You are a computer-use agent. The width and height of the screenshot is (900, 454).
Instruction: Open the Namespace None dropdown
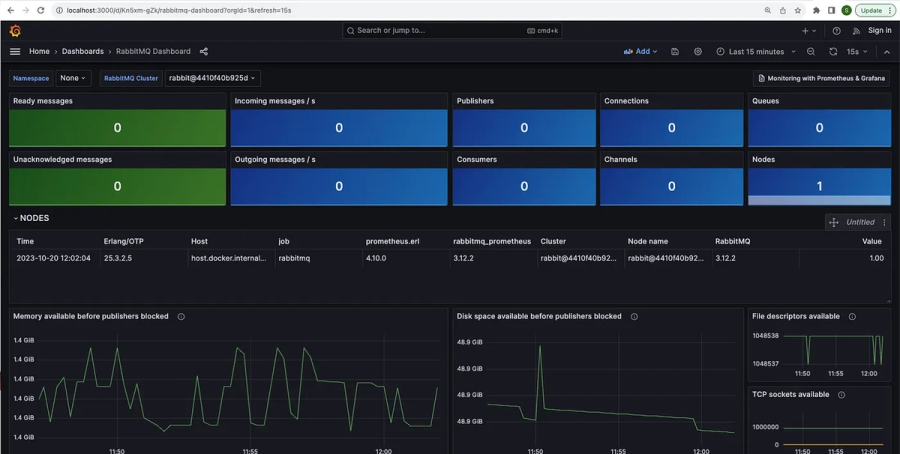(x=73, y=78)
